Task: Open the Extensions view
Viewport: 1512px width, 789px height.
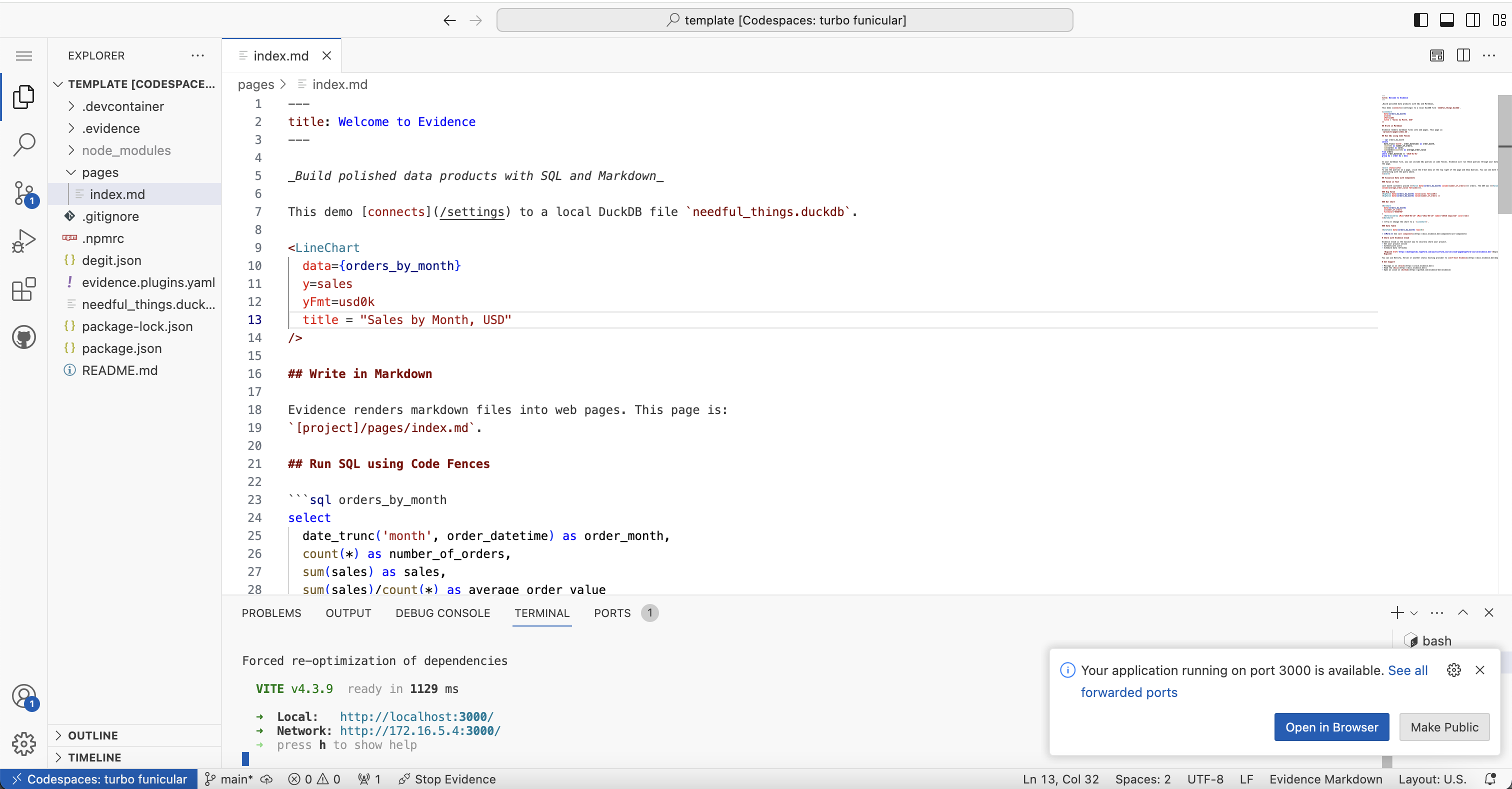Action: click(24, 289)
